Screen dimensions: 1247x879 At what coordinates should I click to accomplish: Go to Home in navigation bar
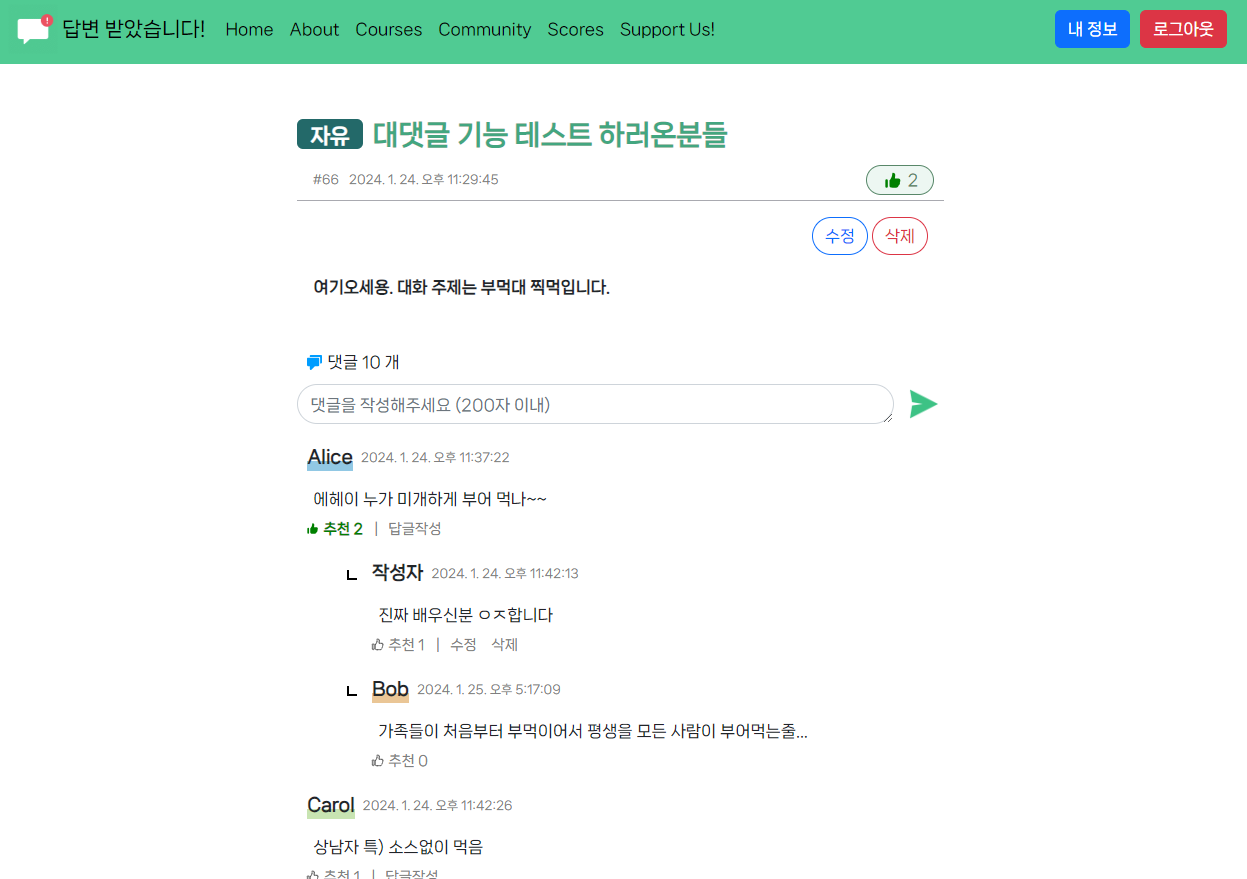(249, 30)
